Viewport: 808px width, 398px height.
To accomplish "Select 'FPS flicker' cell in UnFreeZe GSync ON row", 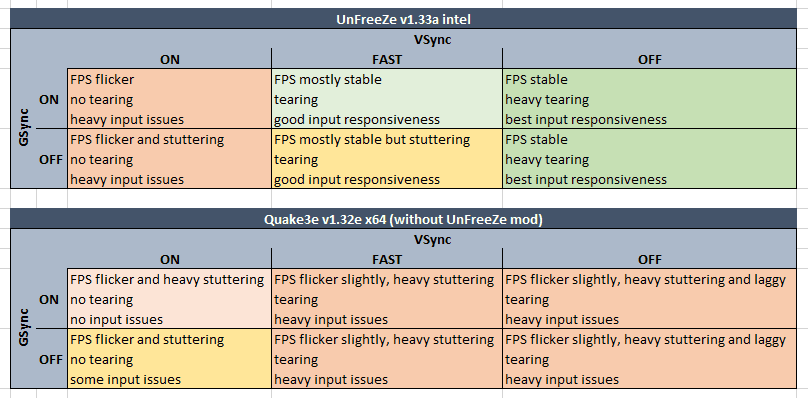I will click(x=170, y=99).
